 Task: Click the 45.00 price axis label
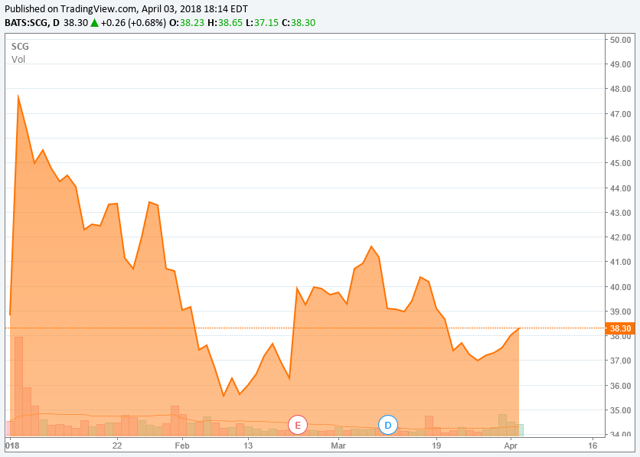tap(620, 163)
